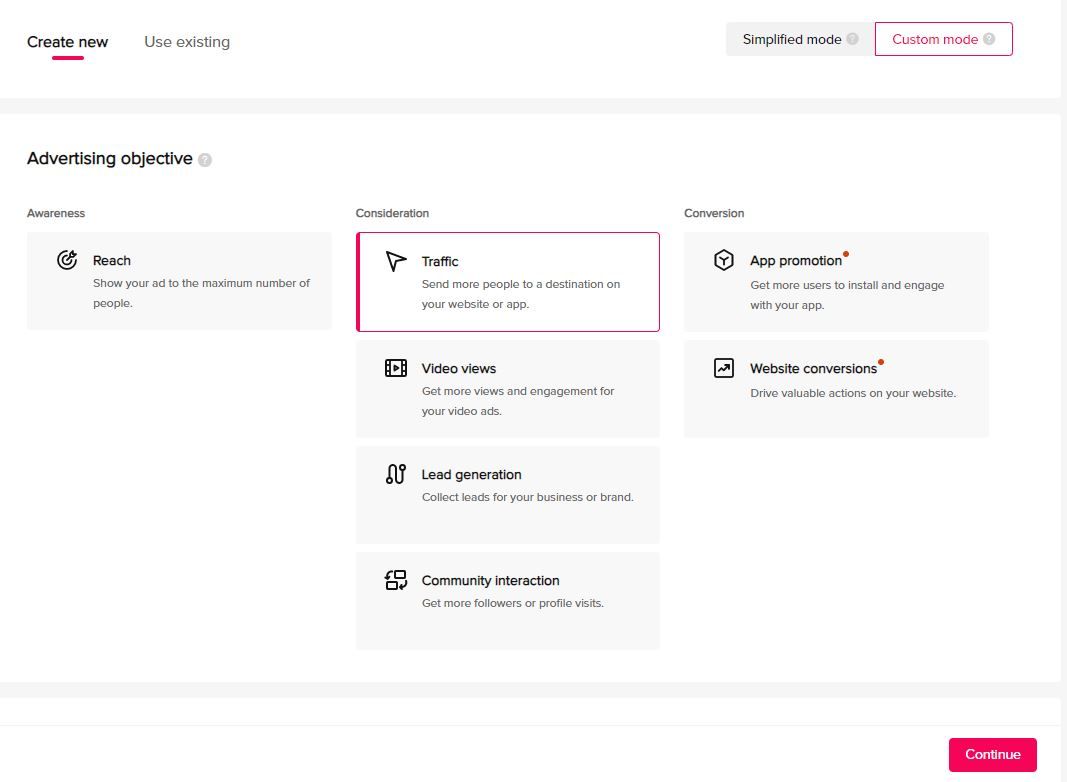Screen dimensions: 1067x782
Task: Switch to Custom mode
Action: 943,39
